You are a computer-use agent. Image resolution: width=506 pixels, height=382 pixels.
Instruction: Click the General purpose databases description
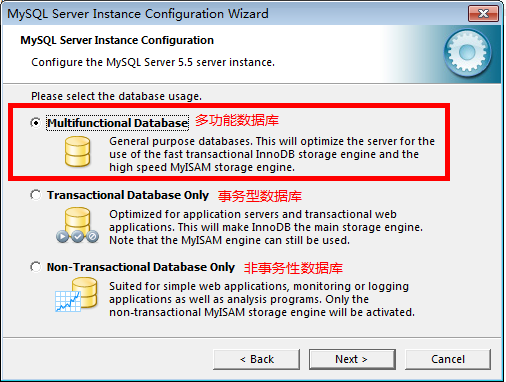272,154
